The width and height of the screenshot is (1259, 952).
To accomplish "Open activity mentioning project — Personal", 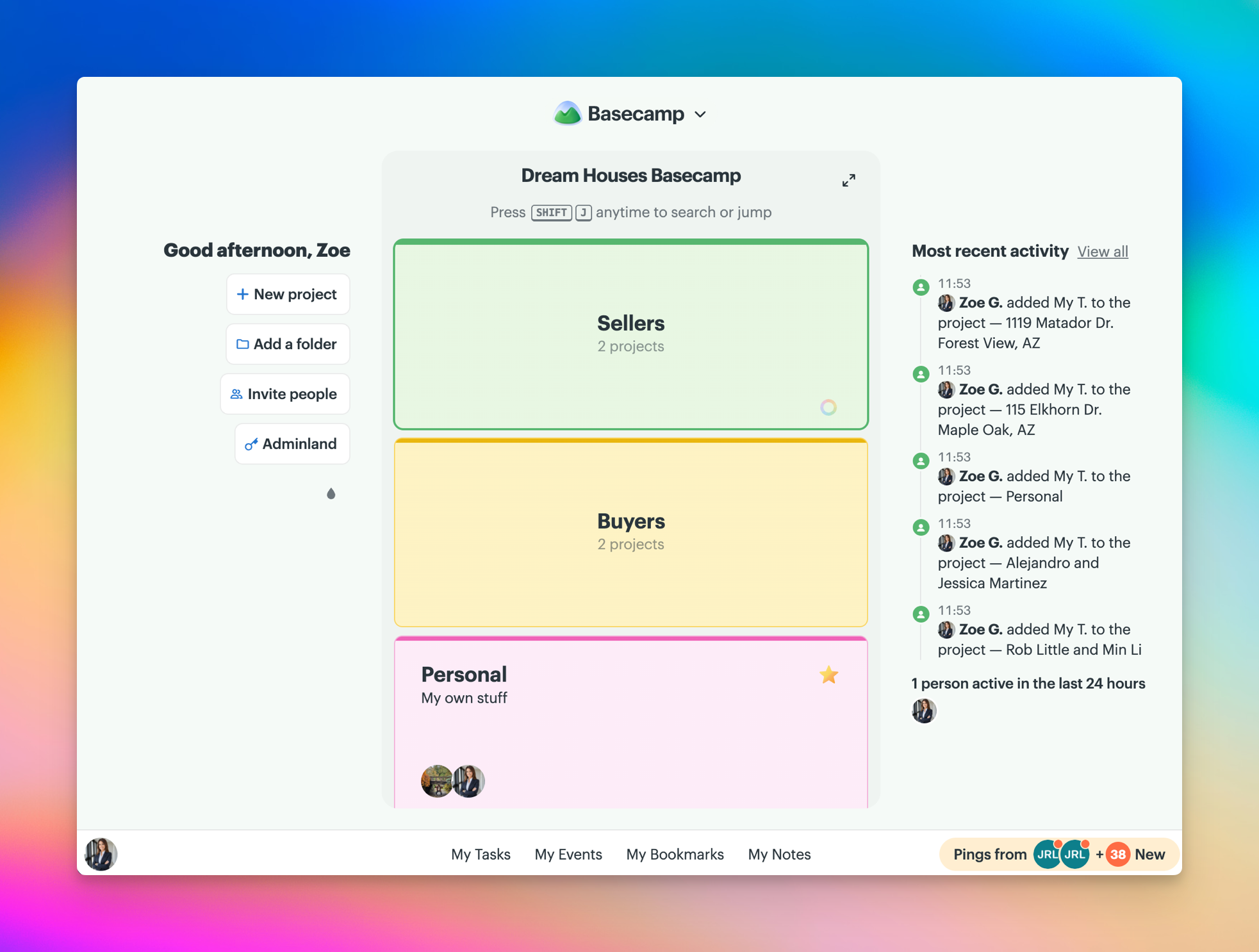I will [1033, 486].
